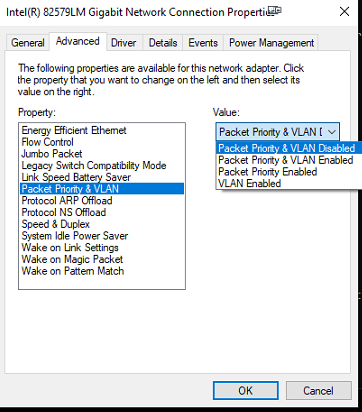Viewport: 362px width, 412px height.
Task: Open the Power Management tab
Action: click(x=271, y=43)
